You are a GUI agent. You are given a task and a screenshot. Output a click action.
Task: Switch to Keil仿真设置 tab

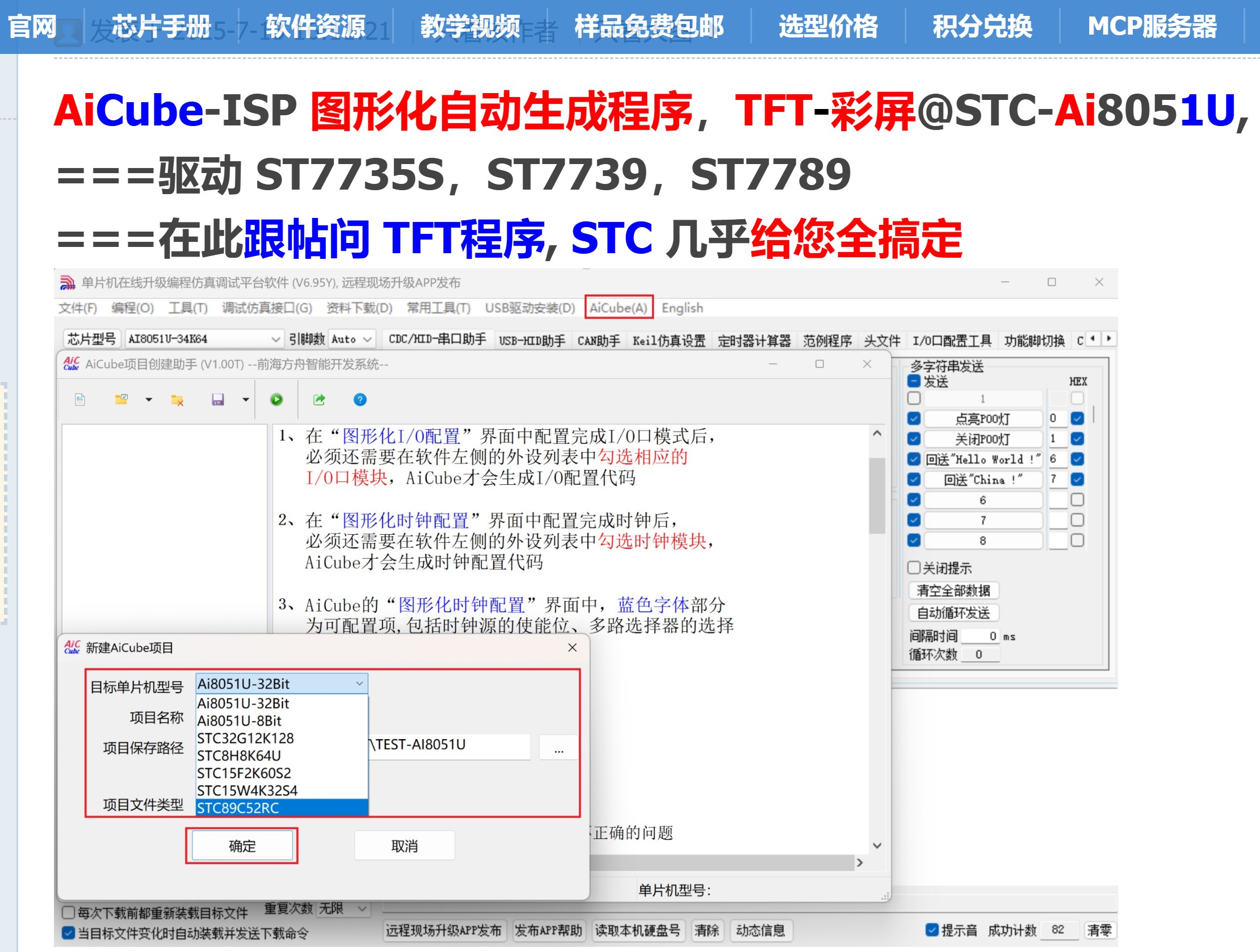click(x=669, y=341)
